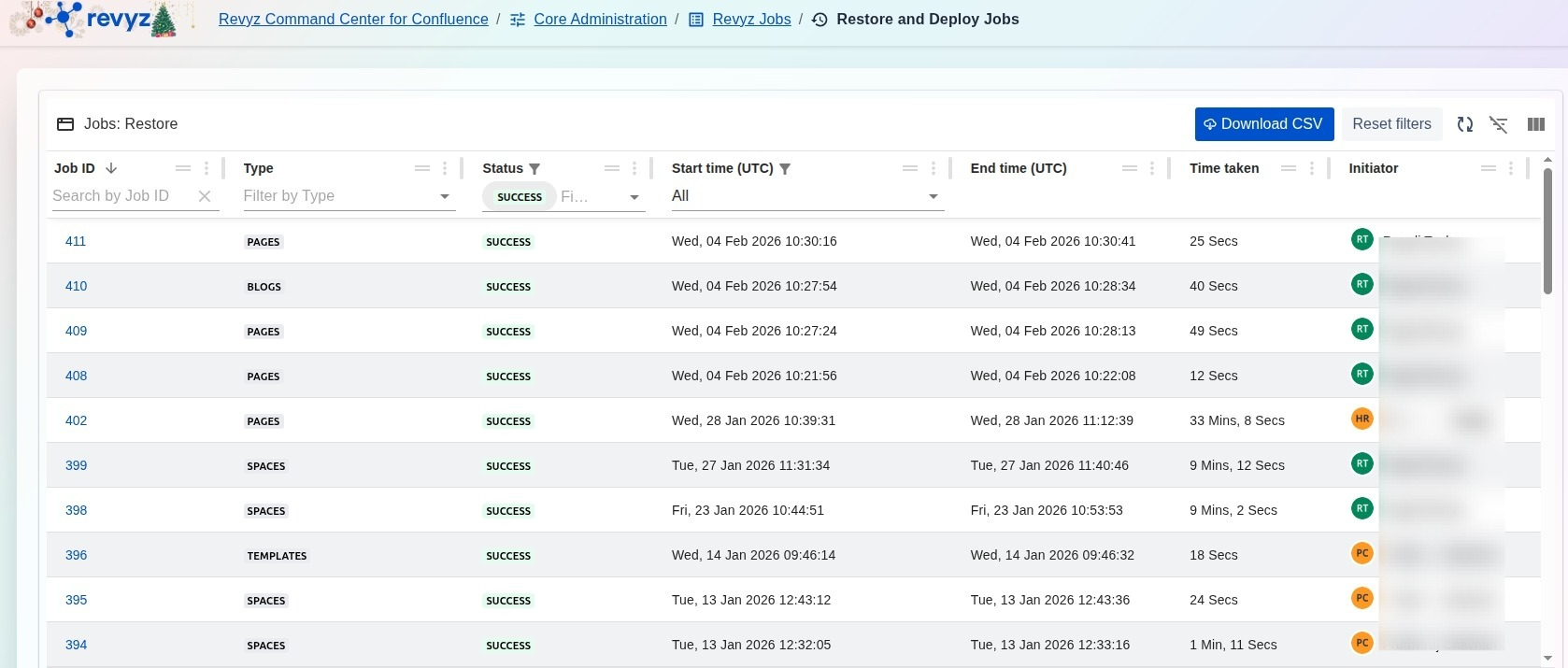This screenshot has height=668, width=1568.
Task: Focus the Search by Job ID field
Action: (121, 196)
